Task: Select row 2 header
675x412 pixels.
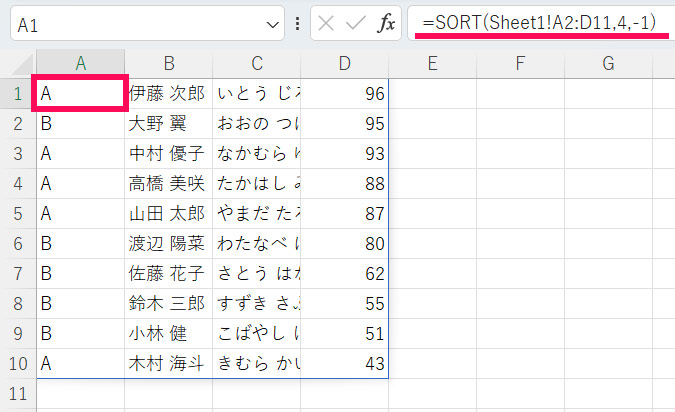Action: 18,124
